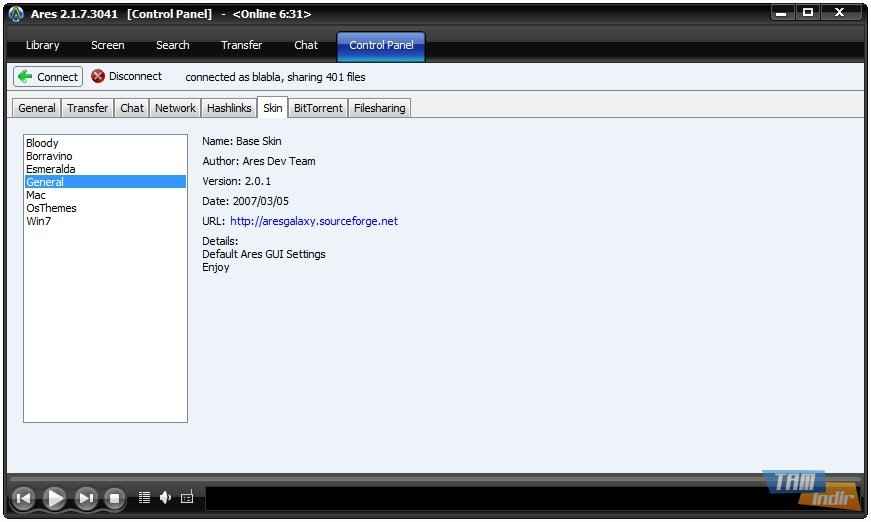Click the Next track button
The height and width of the screenshot is (522, 871).
87,497
